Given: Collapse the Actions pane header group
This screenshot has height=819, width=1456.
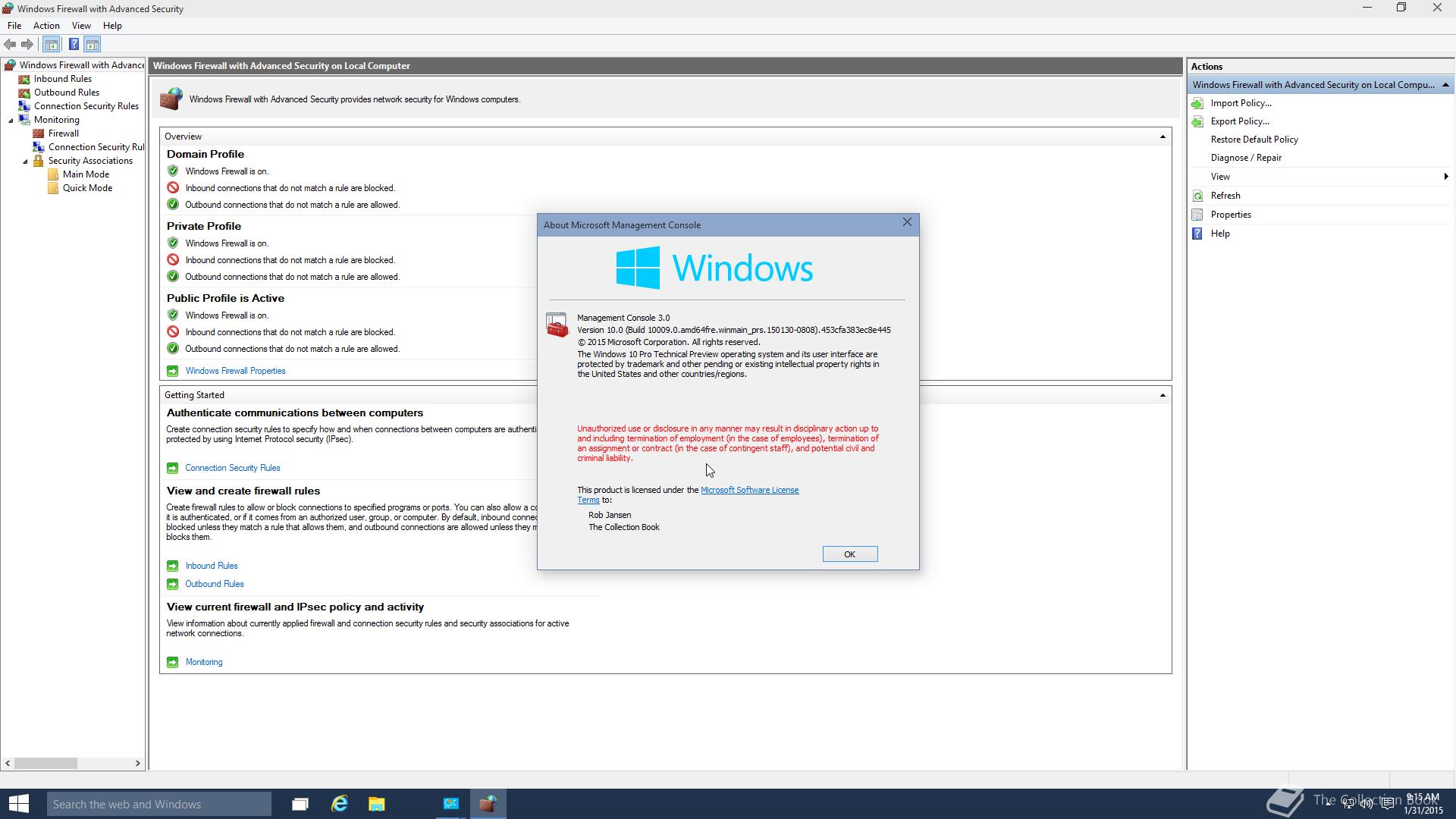Looking at the screenshot, I should [x=1445, y=85].
